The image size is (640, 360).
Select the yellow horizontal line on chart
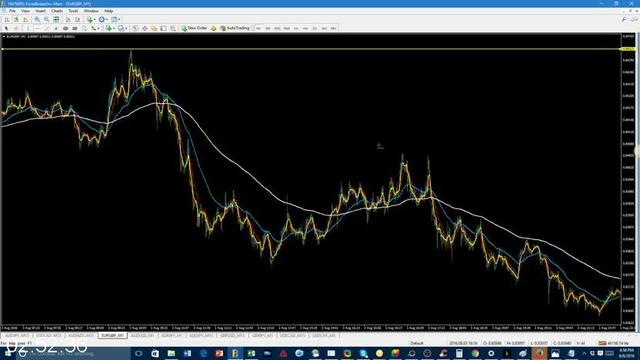[310, 49]
